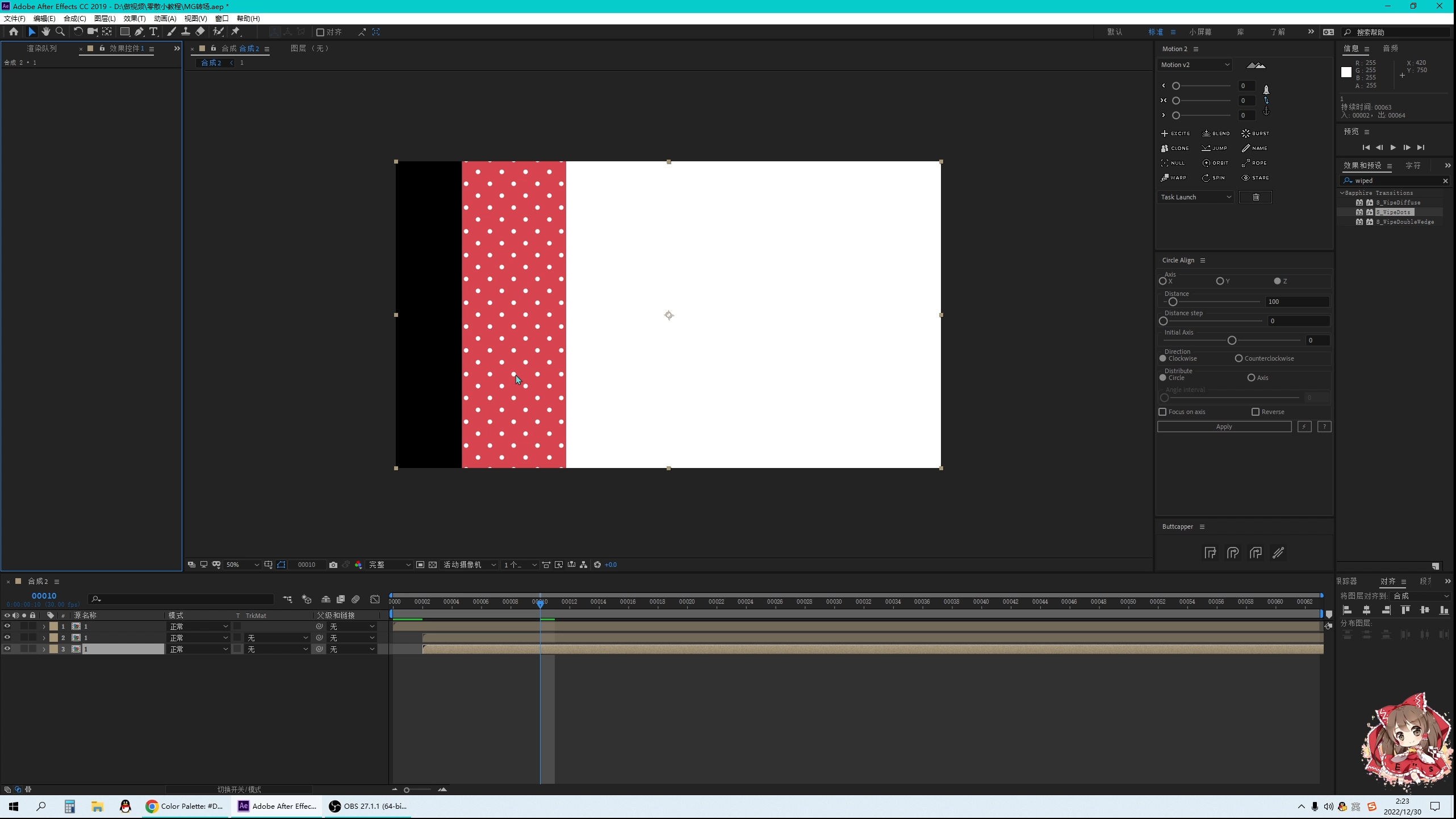The image size is (1456, 819).
Task: Open 50% zoom level dropdown
Action: tap(242, 565)
